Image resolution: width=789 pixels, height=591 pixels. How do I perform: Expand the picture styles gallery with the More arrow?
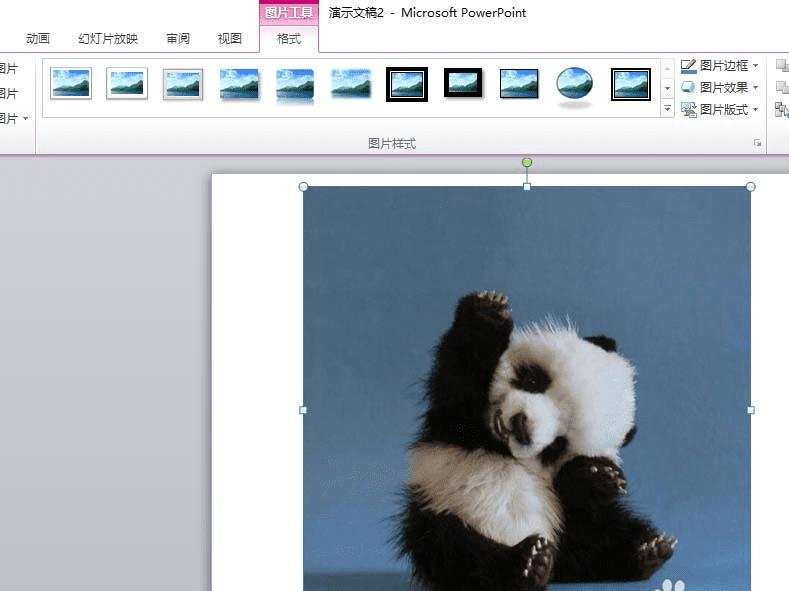pos(668,109)
